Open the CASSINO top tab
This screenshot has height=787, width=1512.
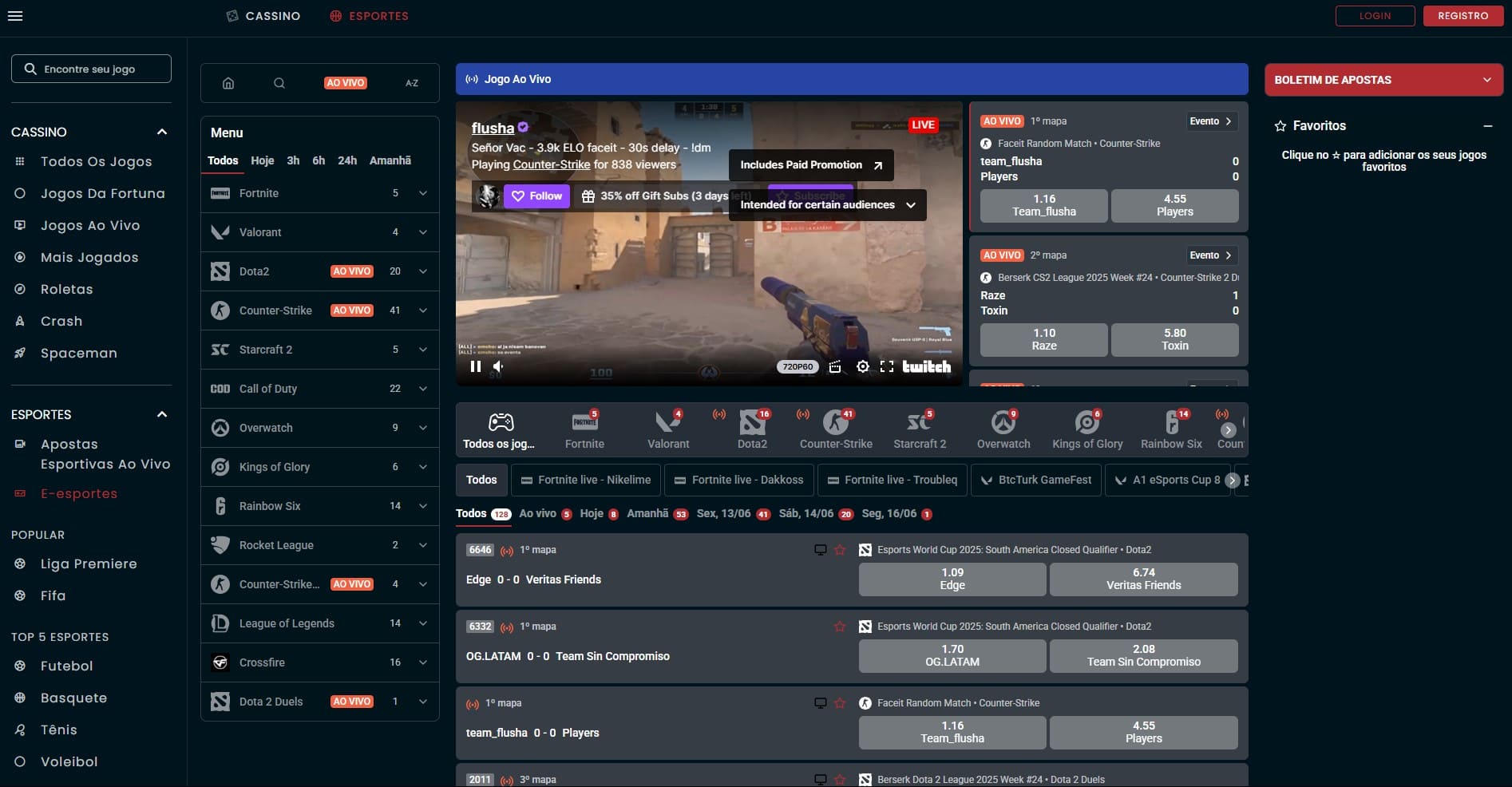click(x=263, y=16)
